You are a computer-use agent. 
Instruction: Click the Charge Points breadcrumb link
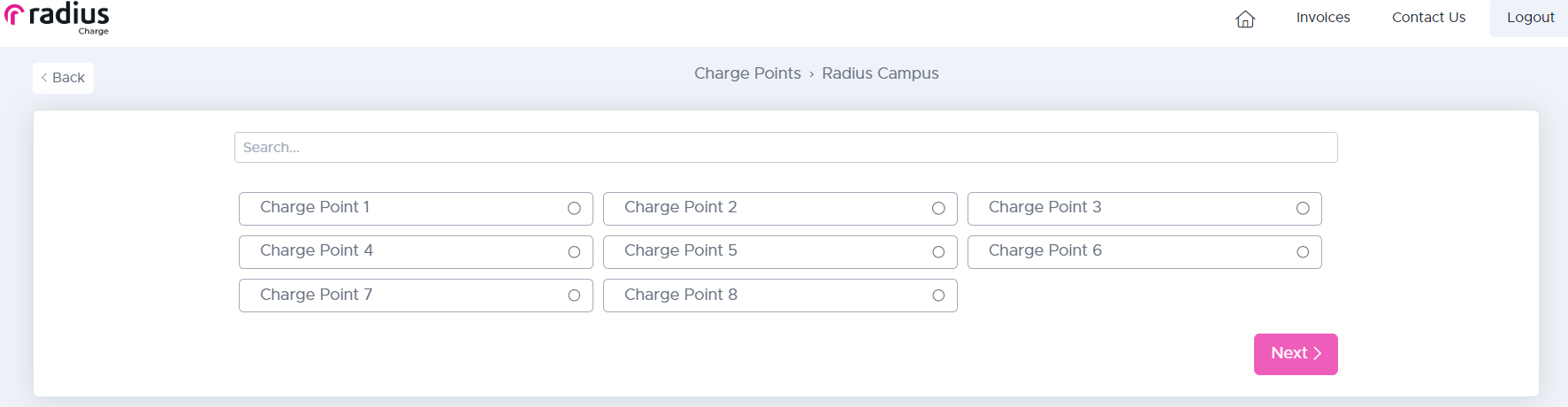tap(747, 73)
